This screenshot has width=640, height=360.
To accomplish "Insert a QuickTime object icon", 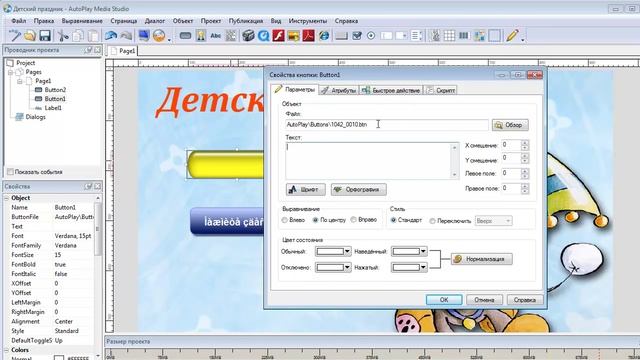I will [x=263, y=36].
